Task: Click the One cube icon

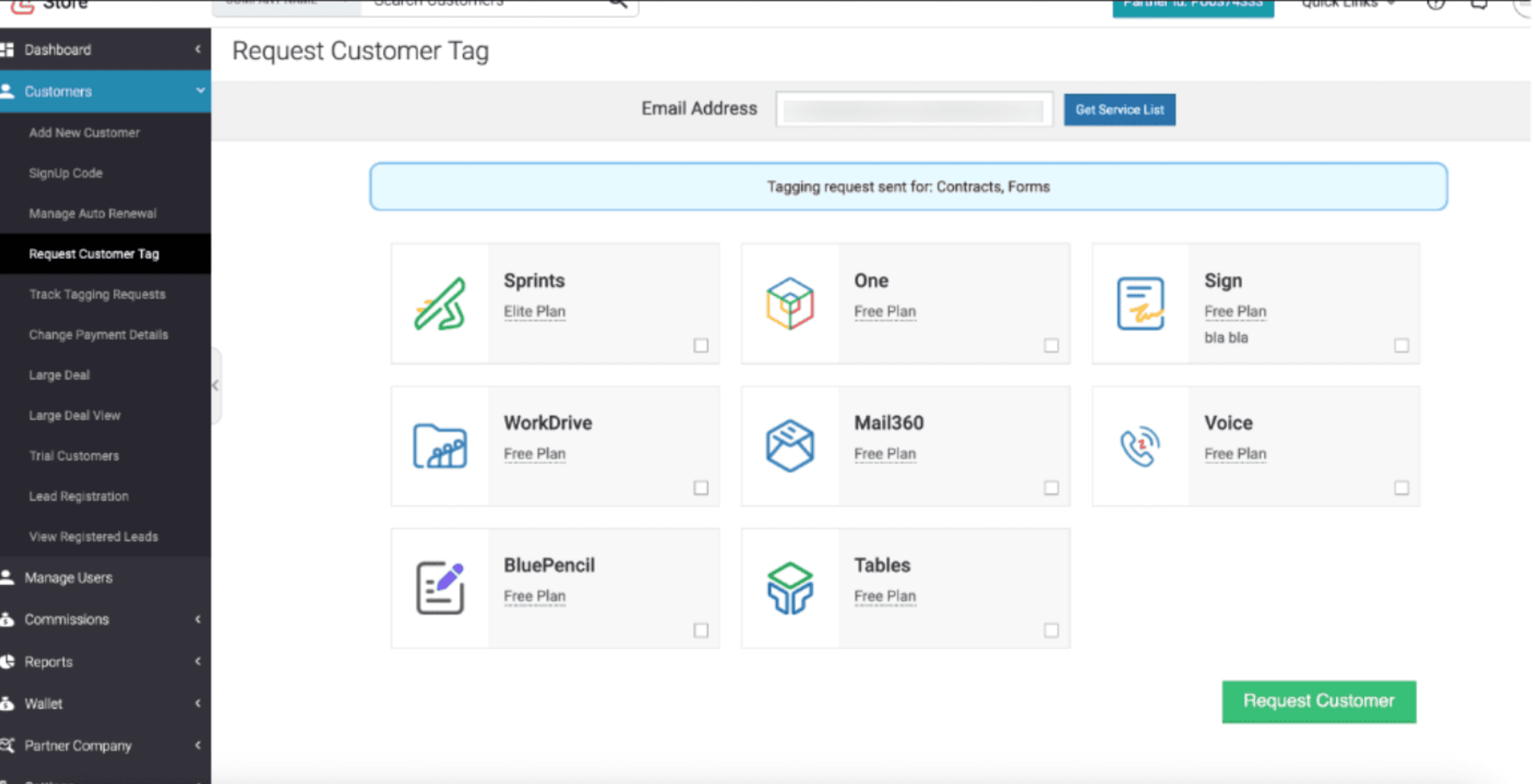Action: coord(790,304)
